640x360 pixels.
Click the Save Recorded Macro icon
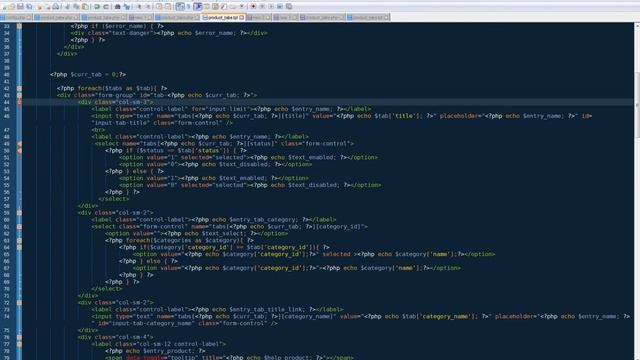289,7
